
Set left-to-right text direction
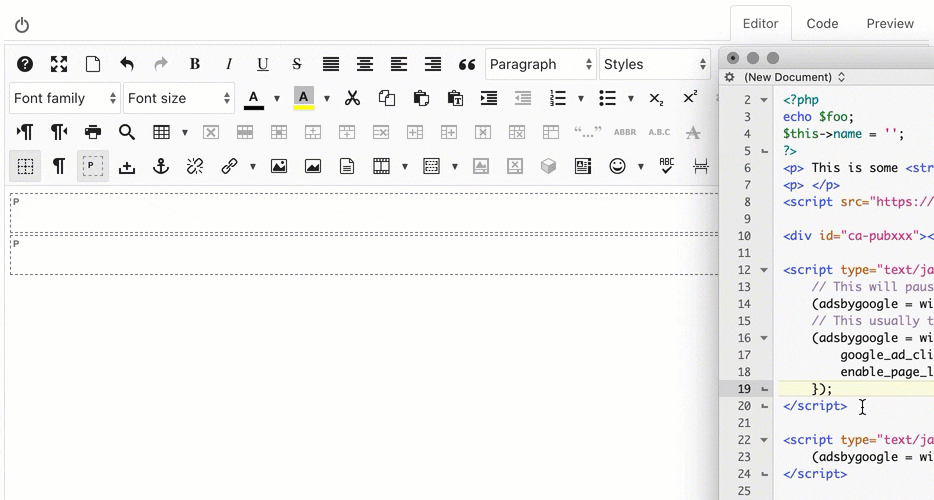click(x=25, y=132)
